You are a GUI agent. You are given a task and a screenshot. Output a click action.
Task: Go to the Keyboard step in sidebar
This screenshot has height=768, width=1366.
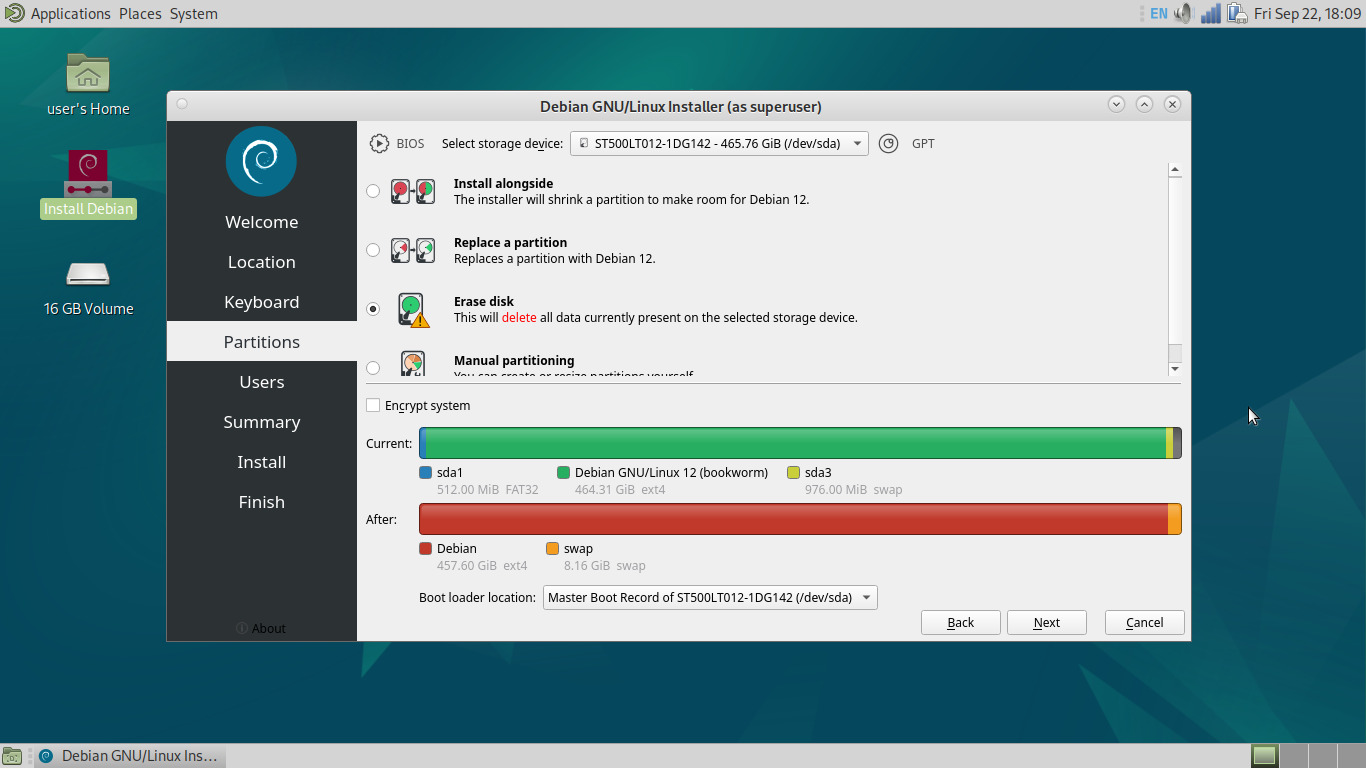[262, 302]
